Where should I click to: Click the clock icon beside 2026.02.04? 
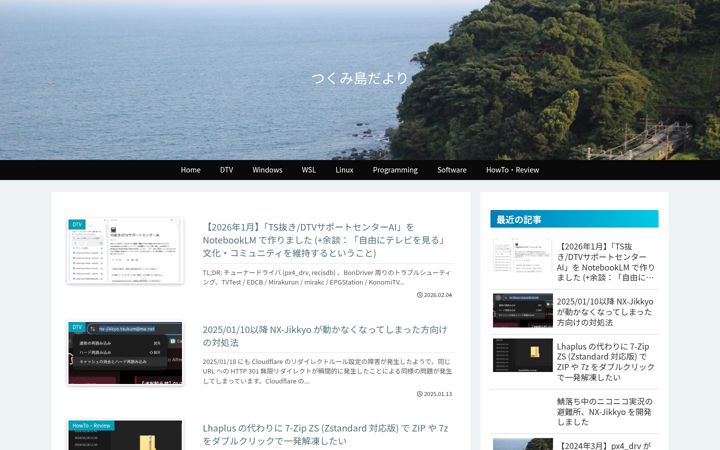tap(419, 295)
